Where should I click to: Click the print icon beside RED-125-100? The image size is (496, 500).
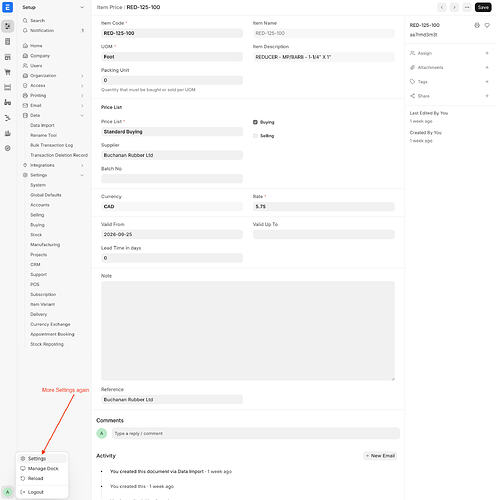(x=477, y=25)
